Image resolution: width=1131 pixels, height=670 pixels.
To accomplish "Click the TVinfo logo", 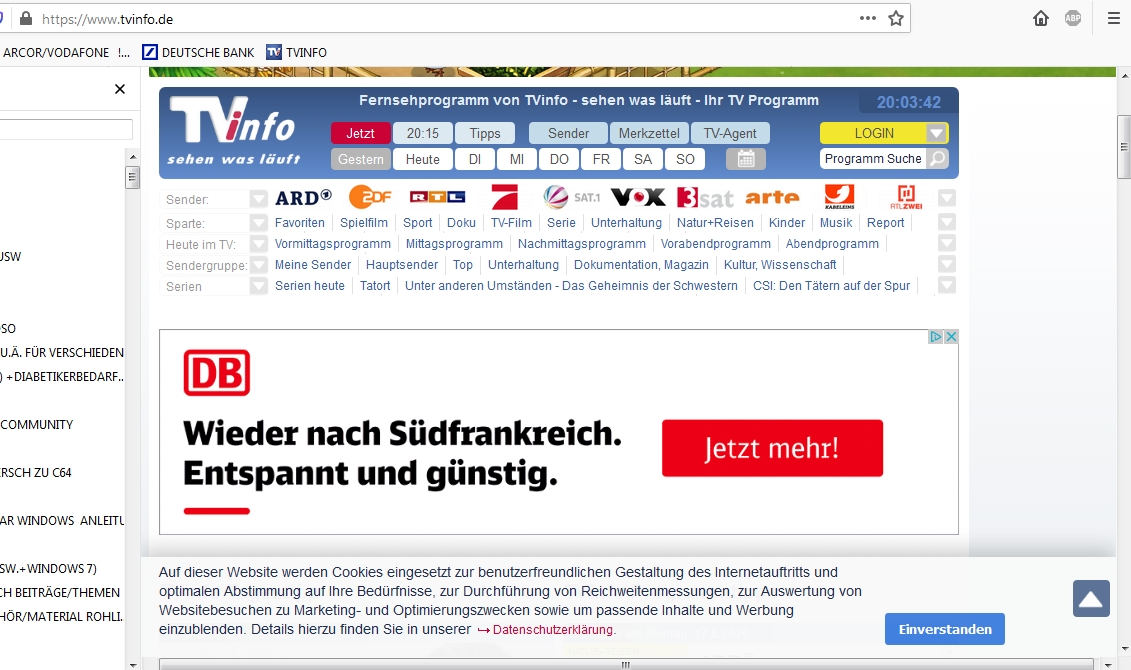I will click(x=232, y=130).
